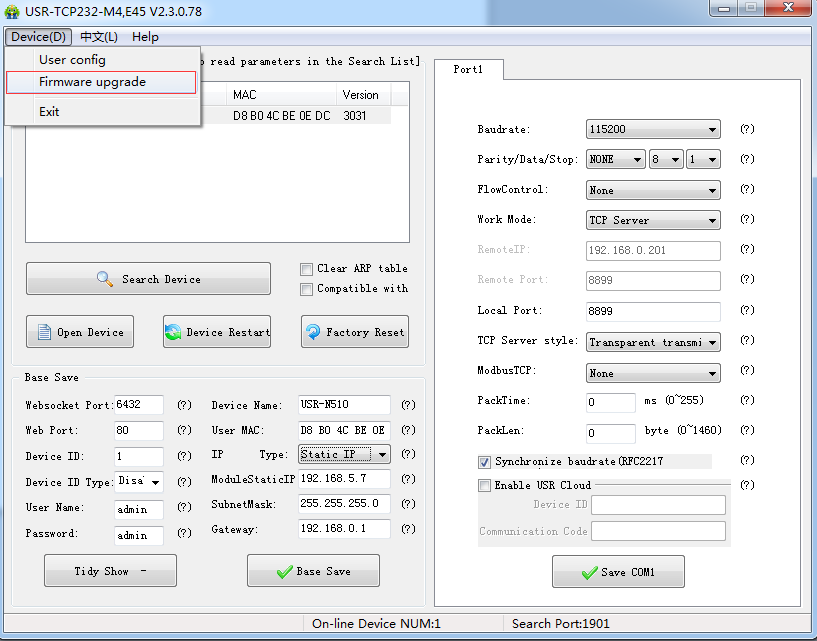Click the PackTime input field
Viewport: 817px width, 641px height.
611,402
